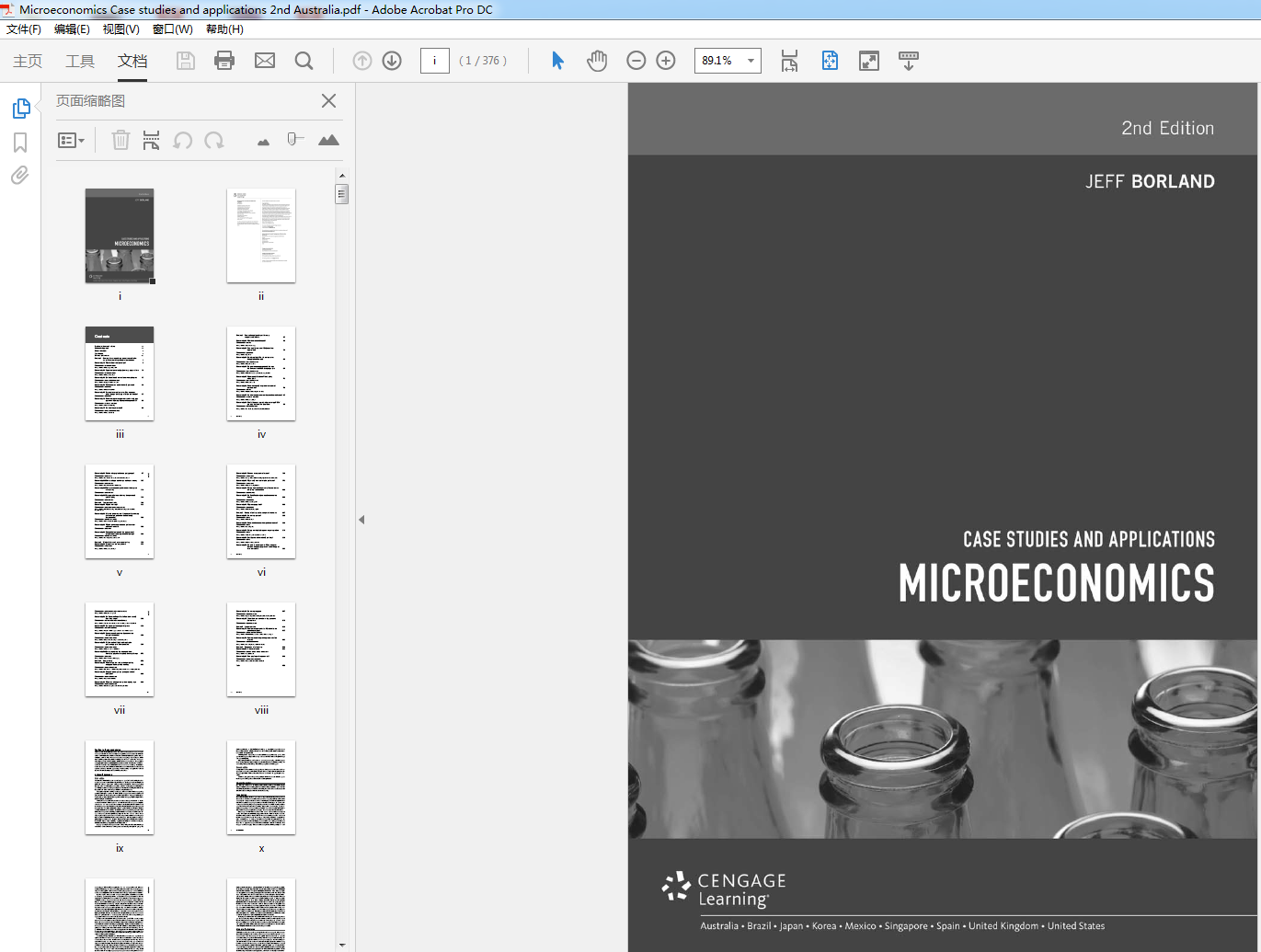Open the 窗口(W) menu
The width and height of the screenshot is (1261, 952).
click(172, 29)
